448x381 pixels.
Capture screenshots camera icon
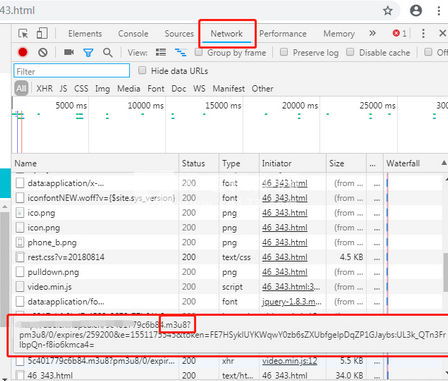coord(69,52)
